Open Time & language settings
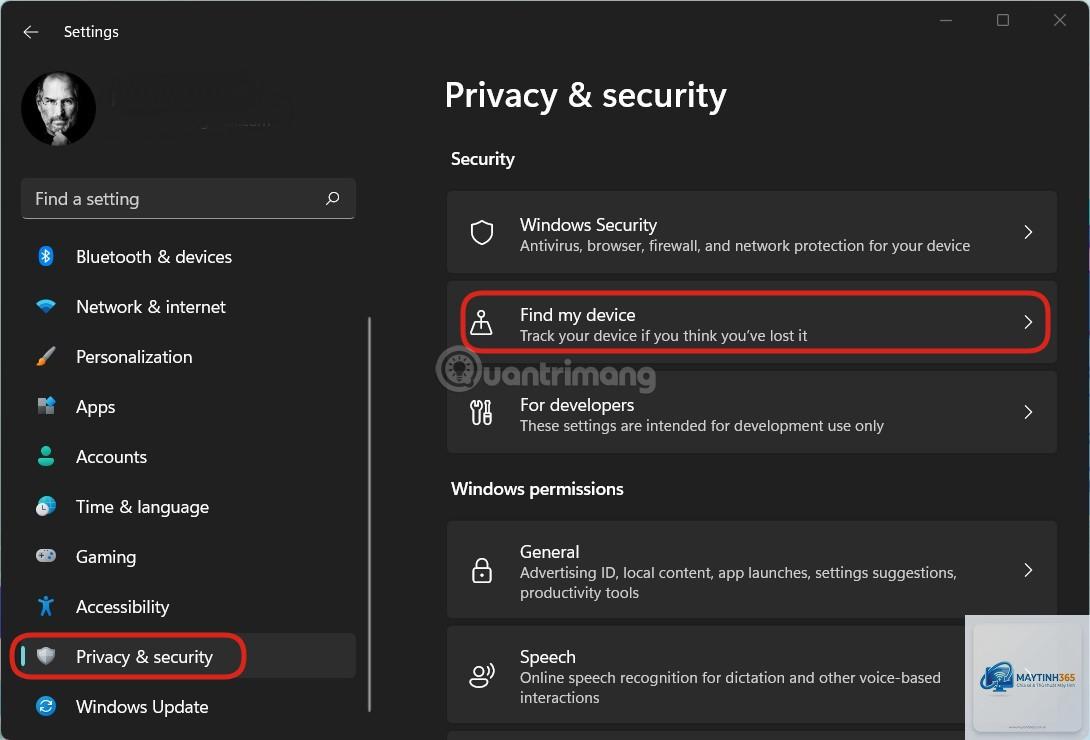The height and width of the screenshot is (740, 1090). click(x=188, y=507)
